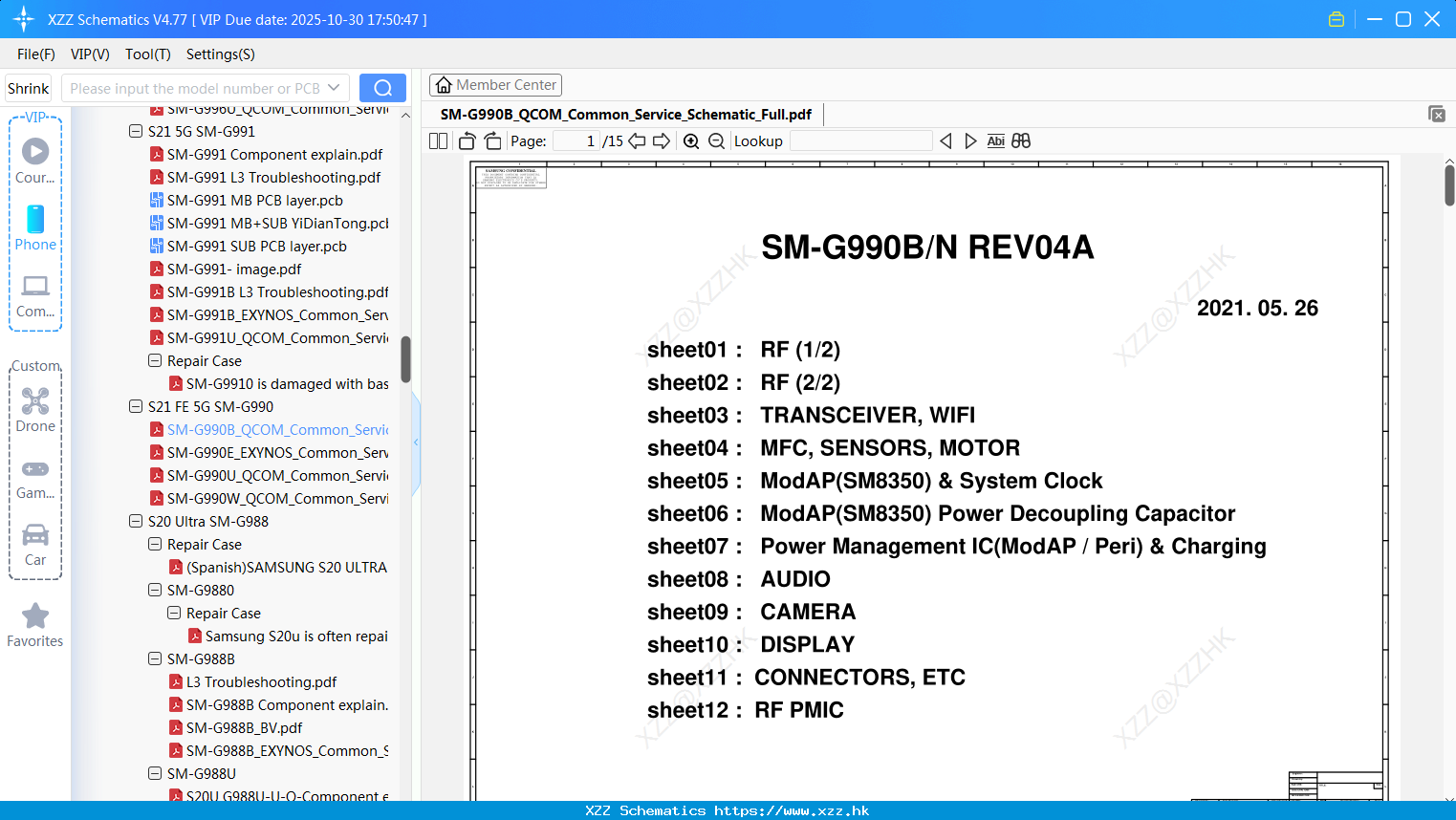Select the SM-G990B schematic PDF tab
1456x820 pixels.
[x=626, y=115]
